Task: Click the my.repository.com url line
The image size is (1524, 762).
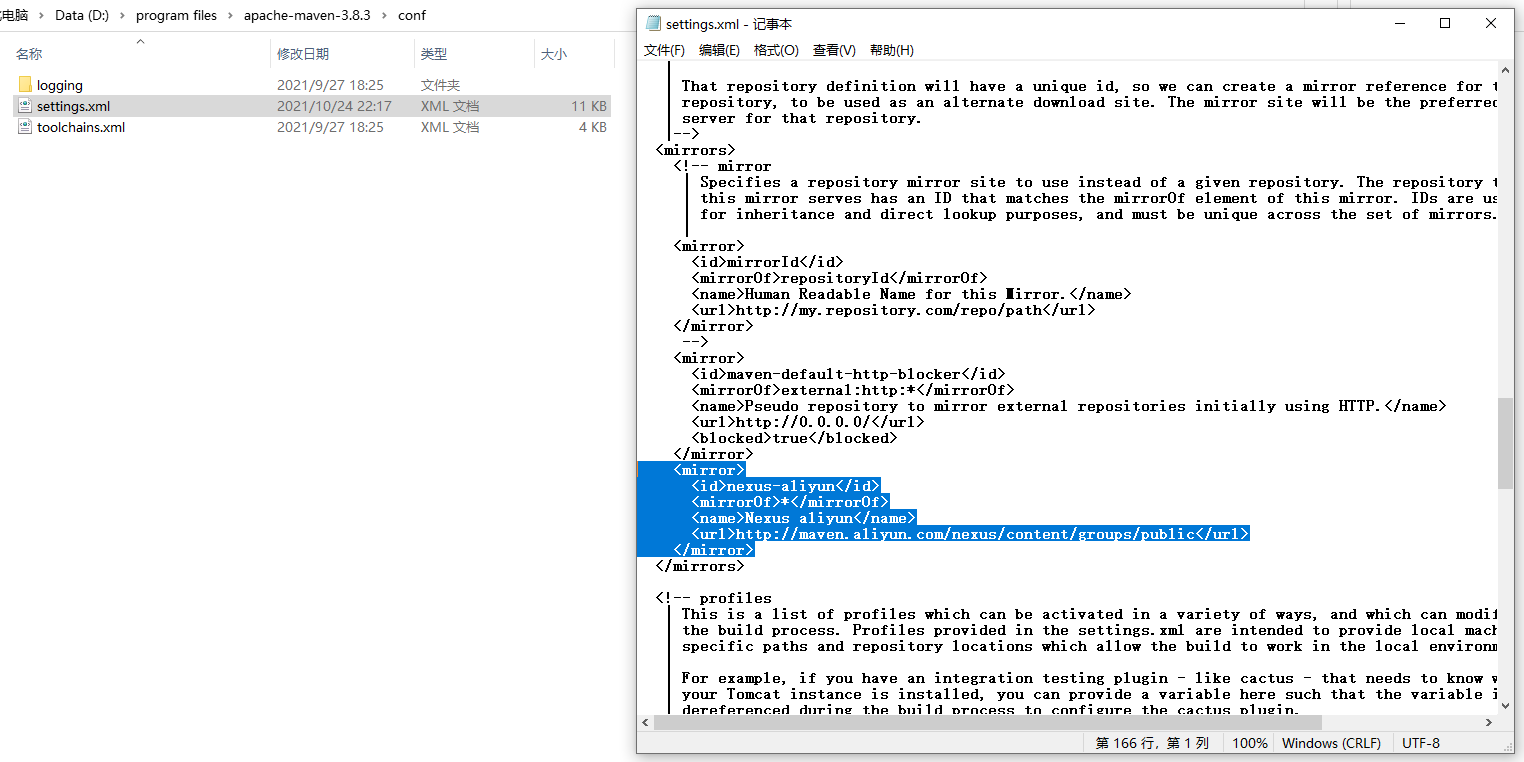Action: click(893, 310)
